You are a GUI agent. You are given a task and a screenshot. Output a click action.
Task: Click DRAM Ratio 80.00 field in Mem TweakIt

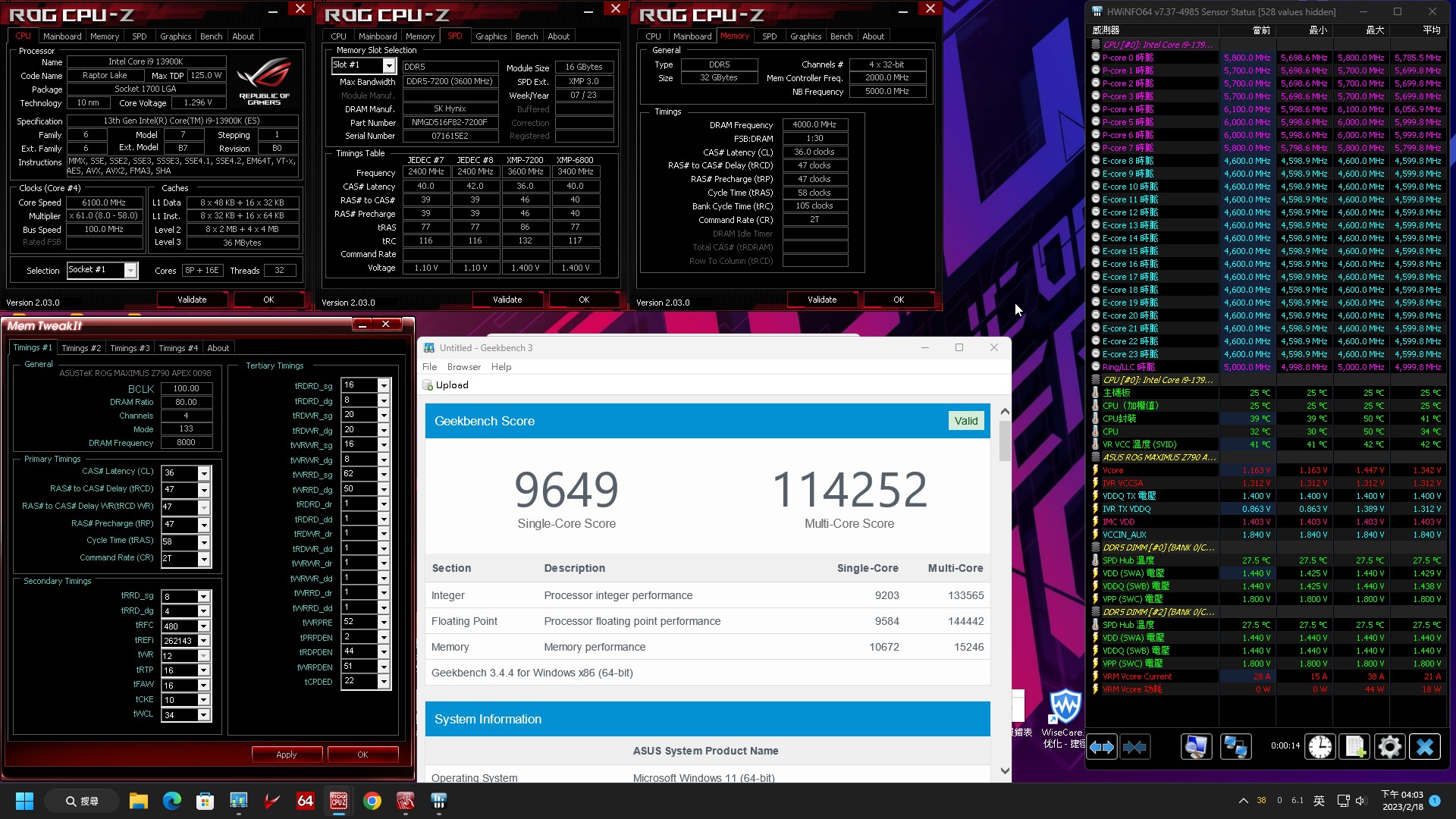click(x=186, y=402)
